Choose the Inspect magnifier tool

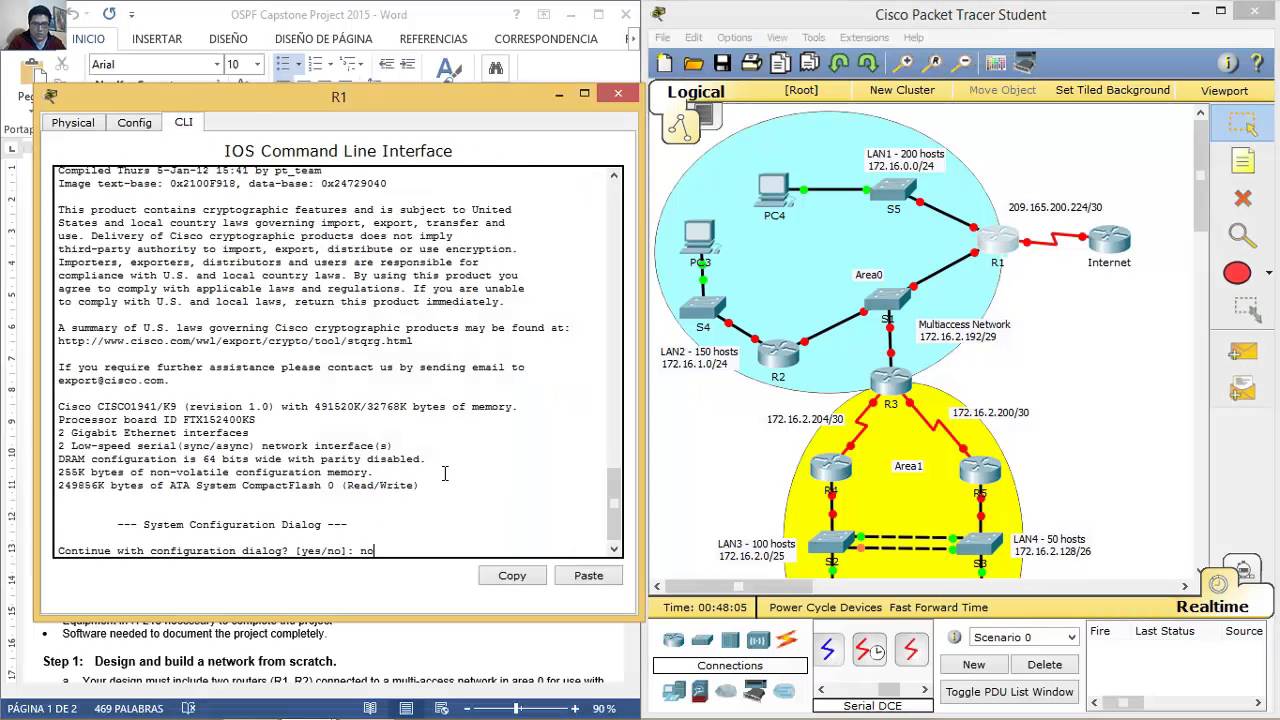[x=1243, y=236]
